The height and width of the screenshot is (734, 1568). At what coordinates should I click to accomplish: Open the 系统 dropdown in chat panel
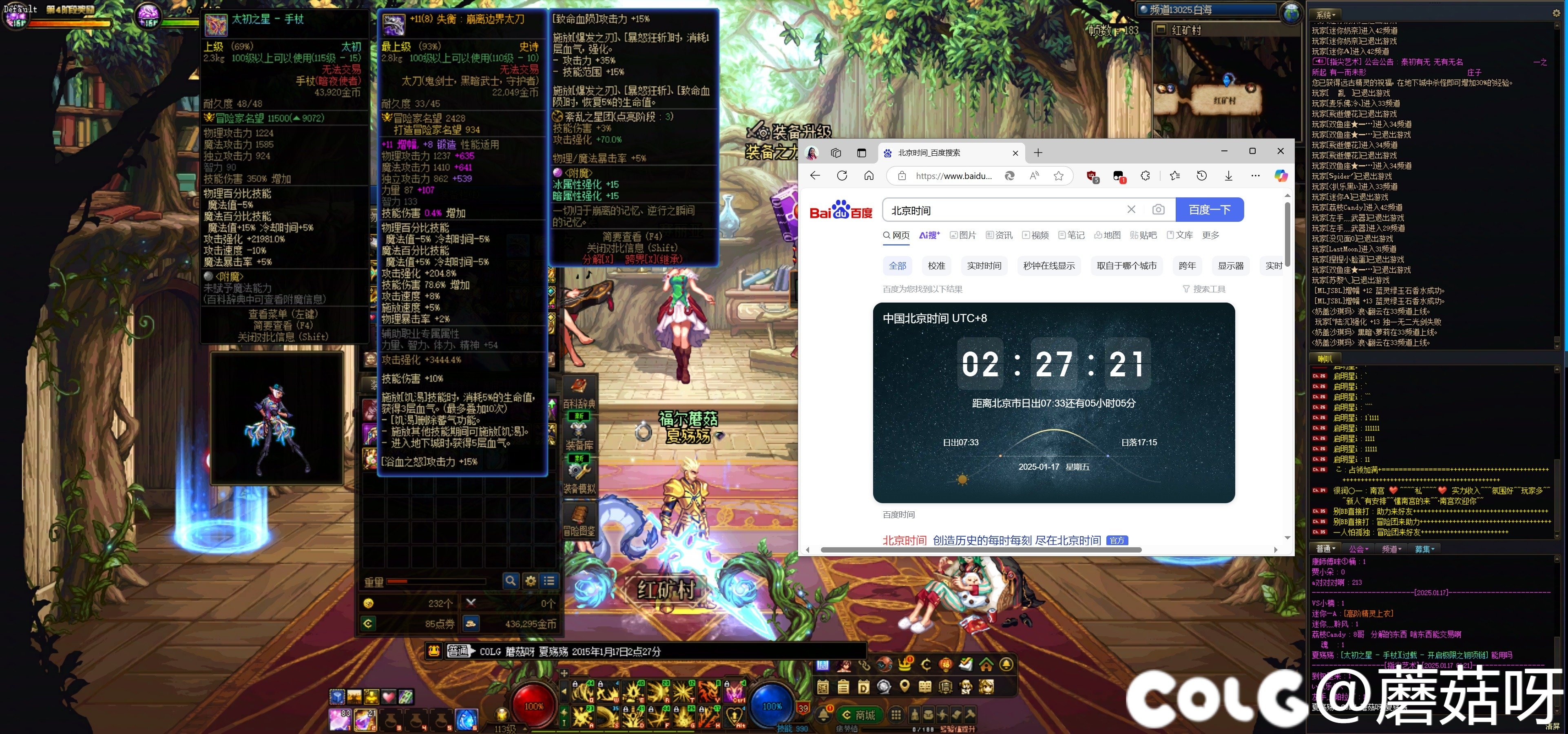(1326, 15)
